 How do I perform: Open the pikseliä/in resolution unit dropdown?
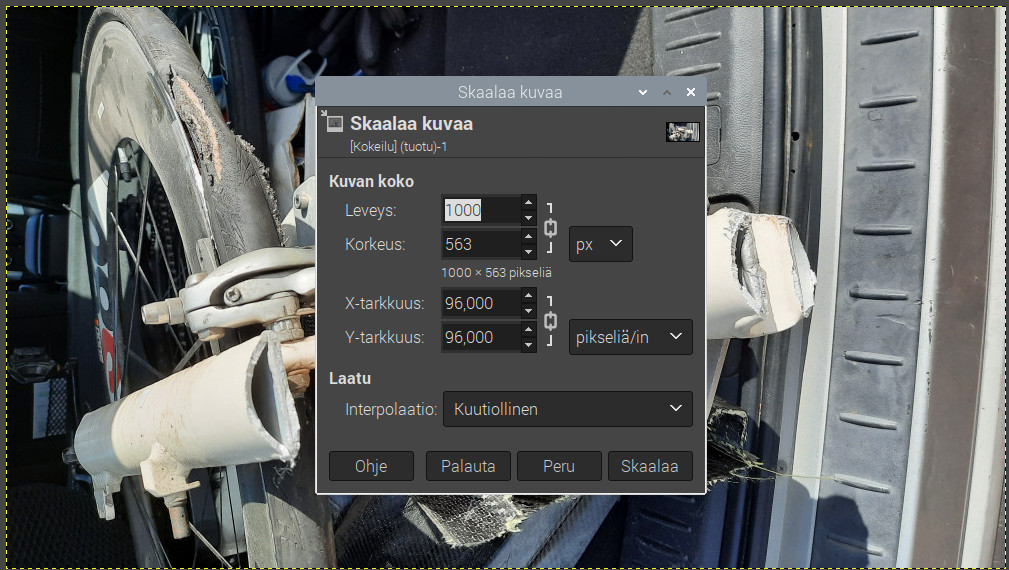[x=630, y=337]
